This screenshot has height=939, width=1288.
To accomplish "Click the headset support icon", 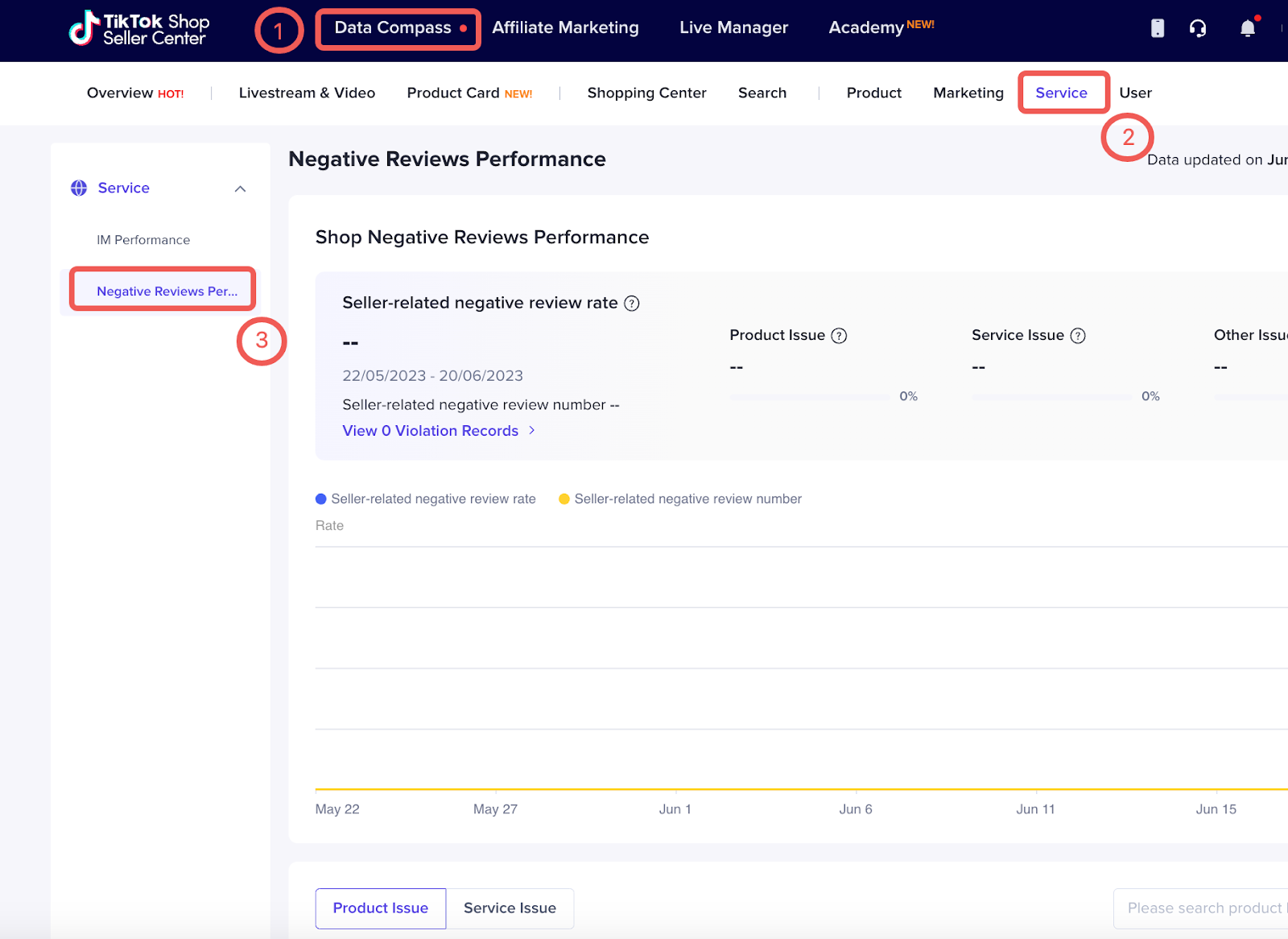I will (1198, 28).
